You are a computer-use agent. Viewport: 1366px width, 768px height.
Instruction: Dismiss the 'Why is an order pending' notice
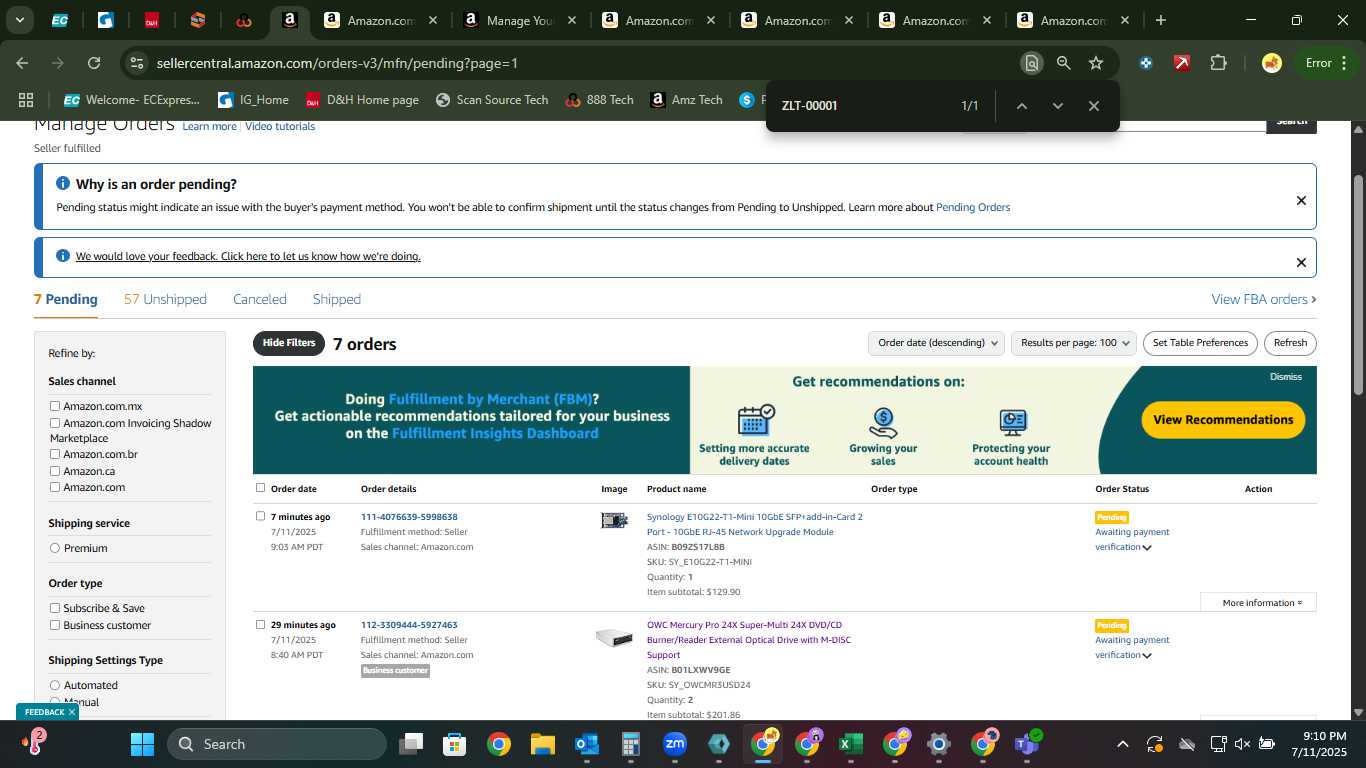pos(1301,201)
